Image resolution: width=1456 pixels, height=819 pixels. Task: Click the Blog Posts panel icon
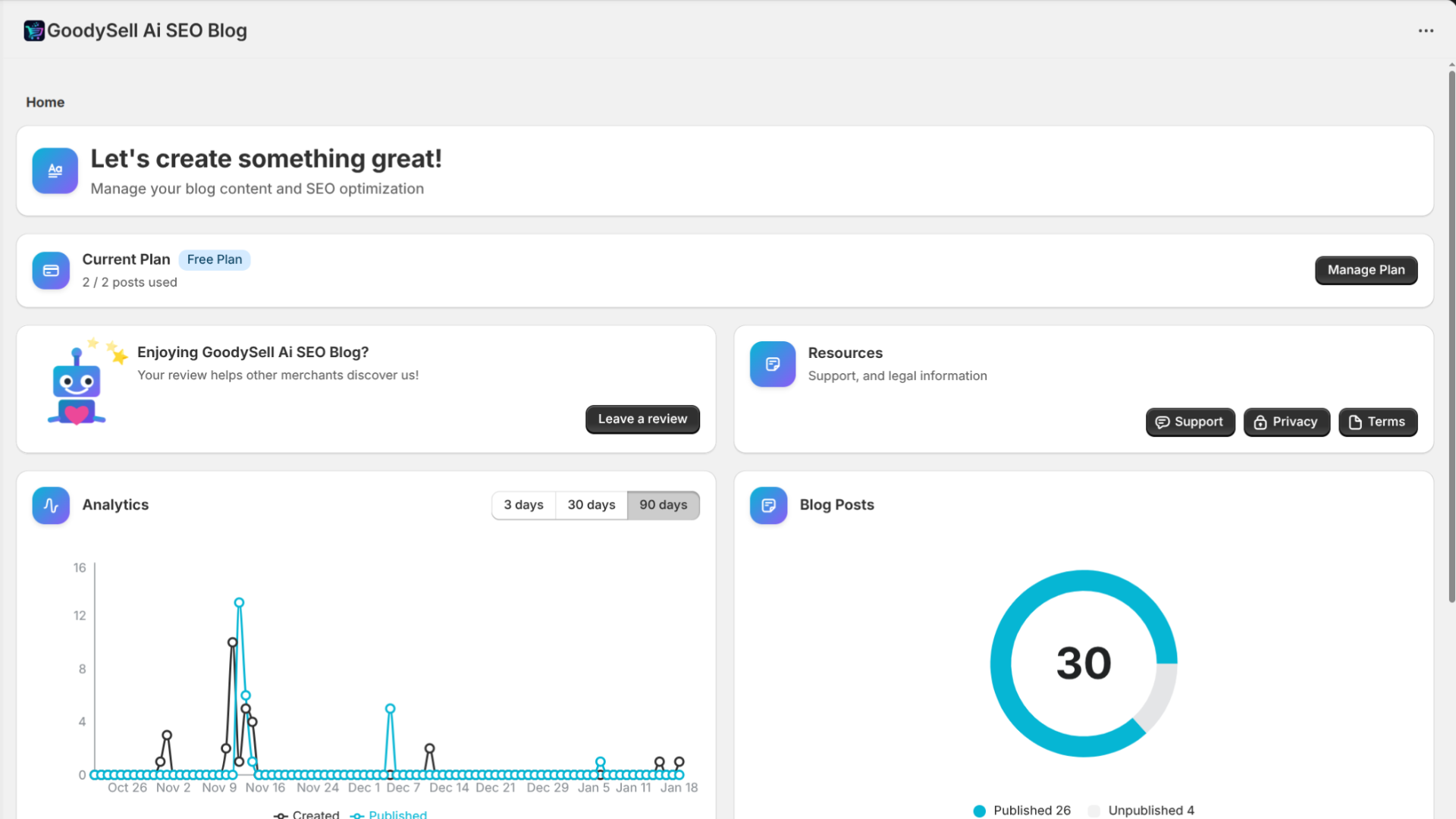[767, 505]
